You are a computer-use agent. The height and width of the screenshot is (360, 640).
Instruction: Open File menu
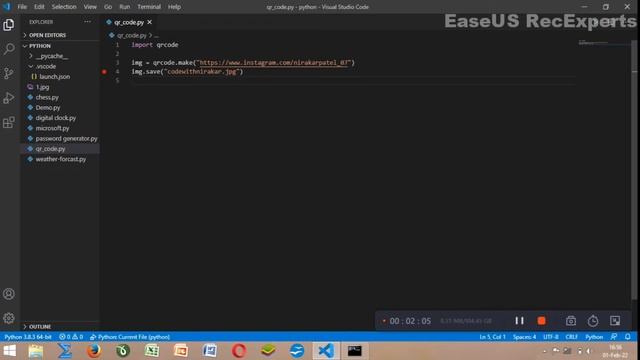(x=22, y=7)
